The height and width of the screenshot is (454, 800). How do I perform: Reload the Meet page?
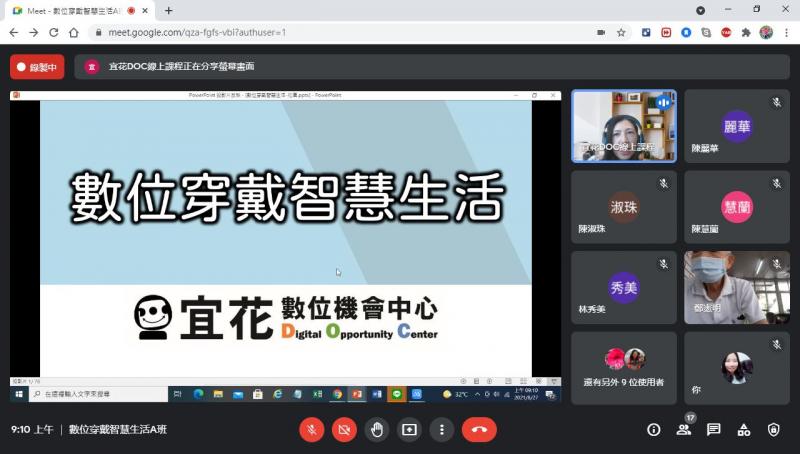point(54,33)
